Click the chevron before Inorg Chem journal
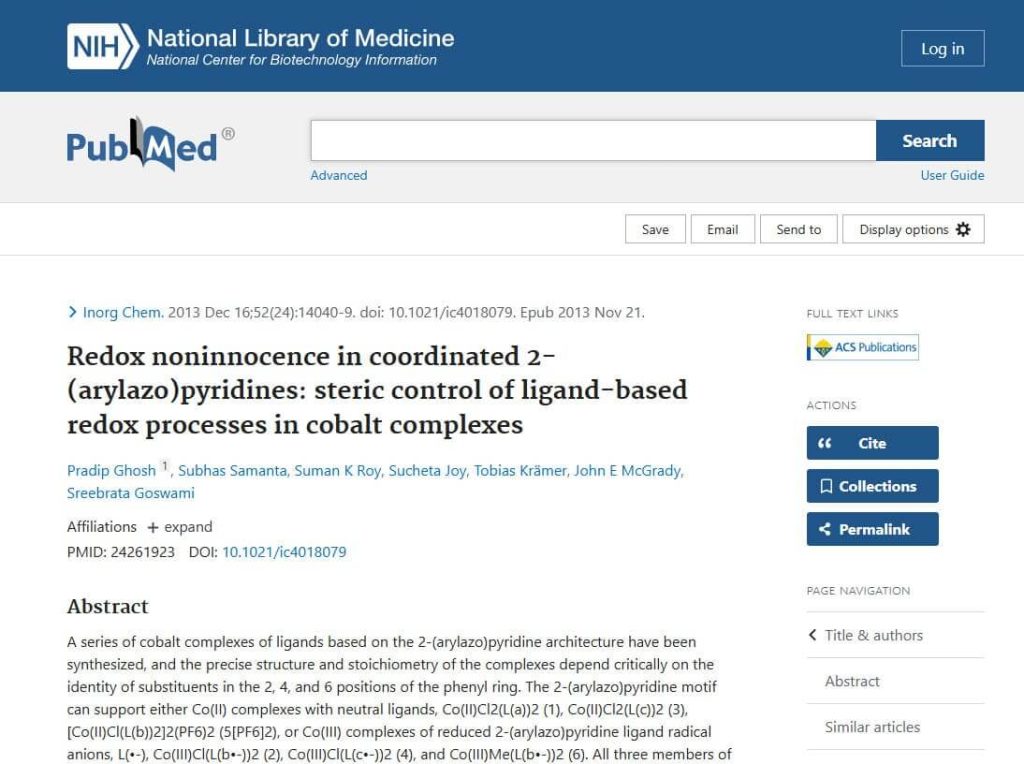This screenshot has width=1024, height=764. pyautogui.click(x=72, y=312)
